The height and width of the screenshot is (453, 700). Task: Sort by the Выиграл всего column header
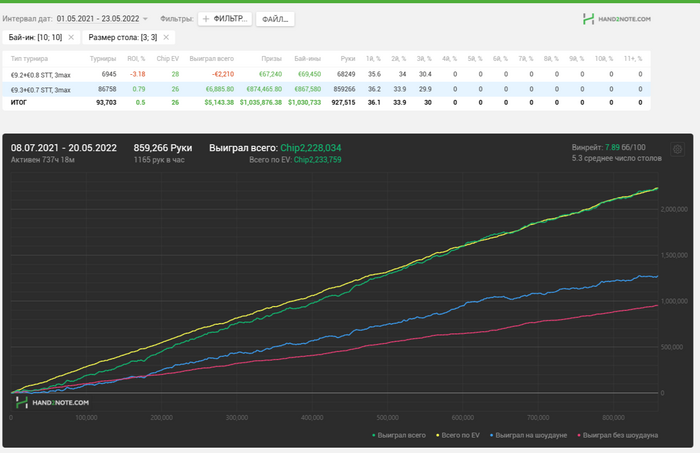pos(212,58)
